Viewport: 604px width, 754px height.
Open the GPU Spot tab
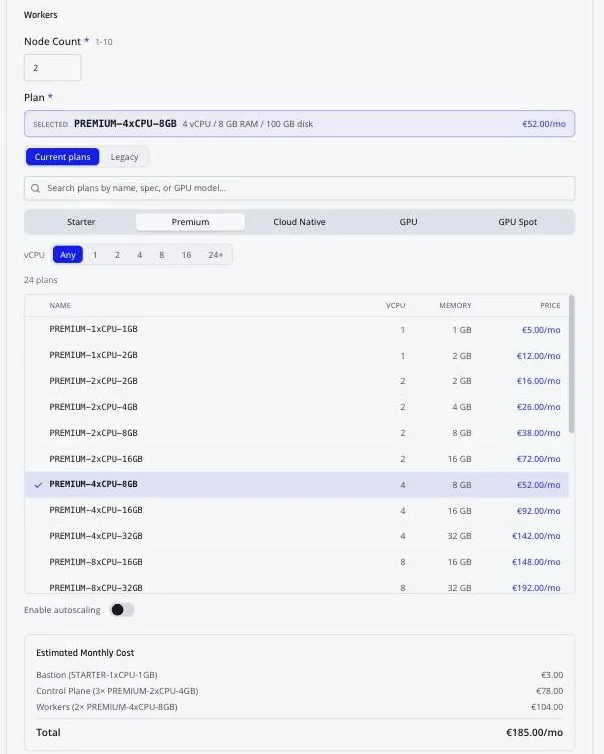pos(517,222)
